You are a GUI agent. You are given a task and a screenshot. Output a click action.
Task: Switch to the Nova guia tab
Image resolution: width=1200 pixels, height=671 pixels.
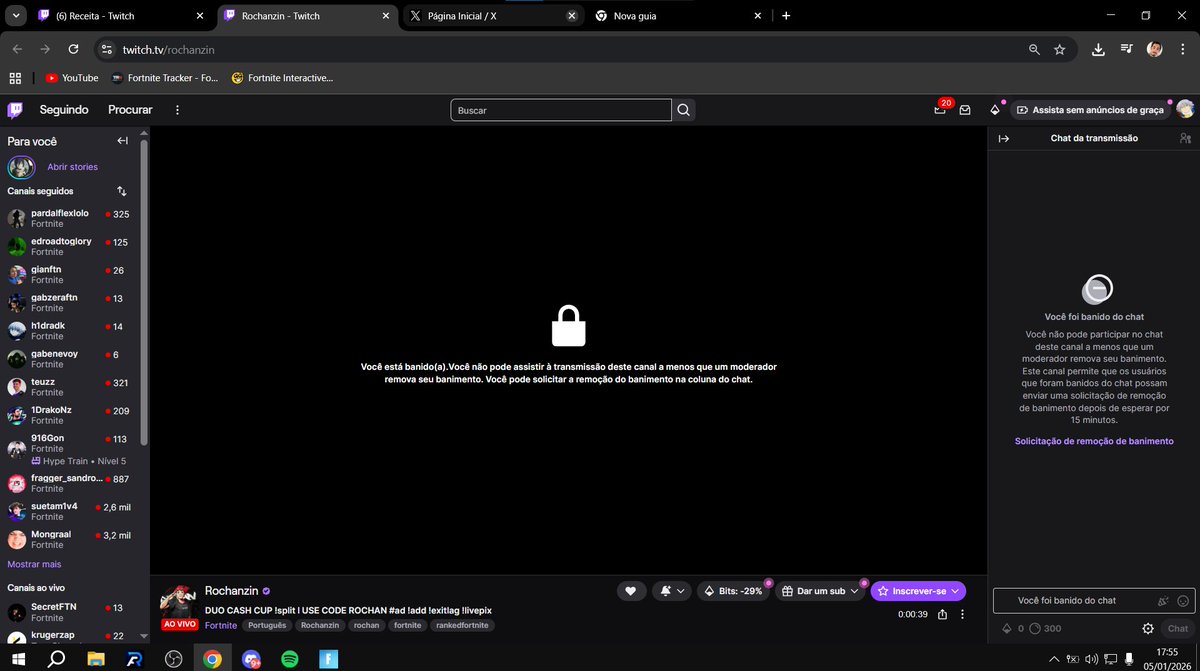[678, 16]
